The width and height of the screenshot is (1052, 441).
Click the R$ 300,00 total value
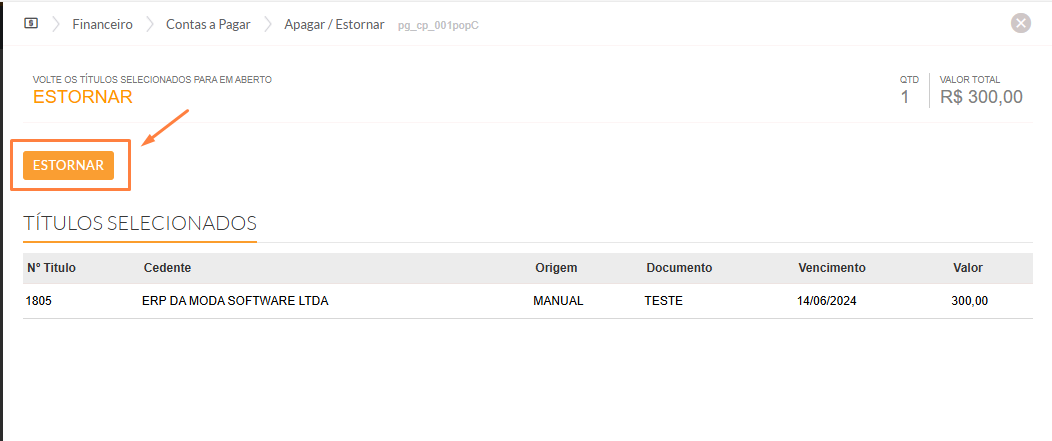pos(981,97)
